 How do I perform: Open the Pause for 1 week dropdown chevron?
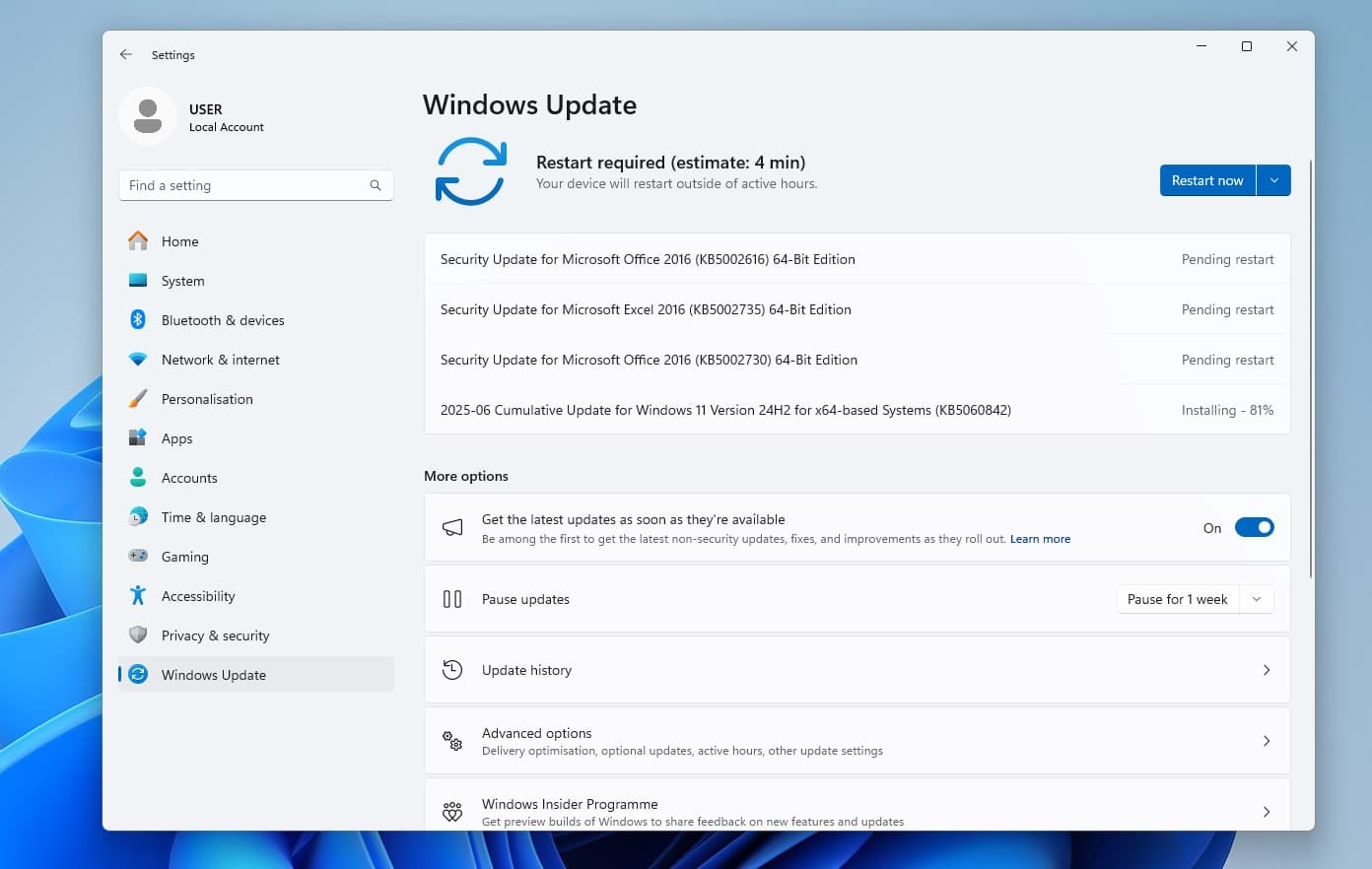click(1257, 599)
